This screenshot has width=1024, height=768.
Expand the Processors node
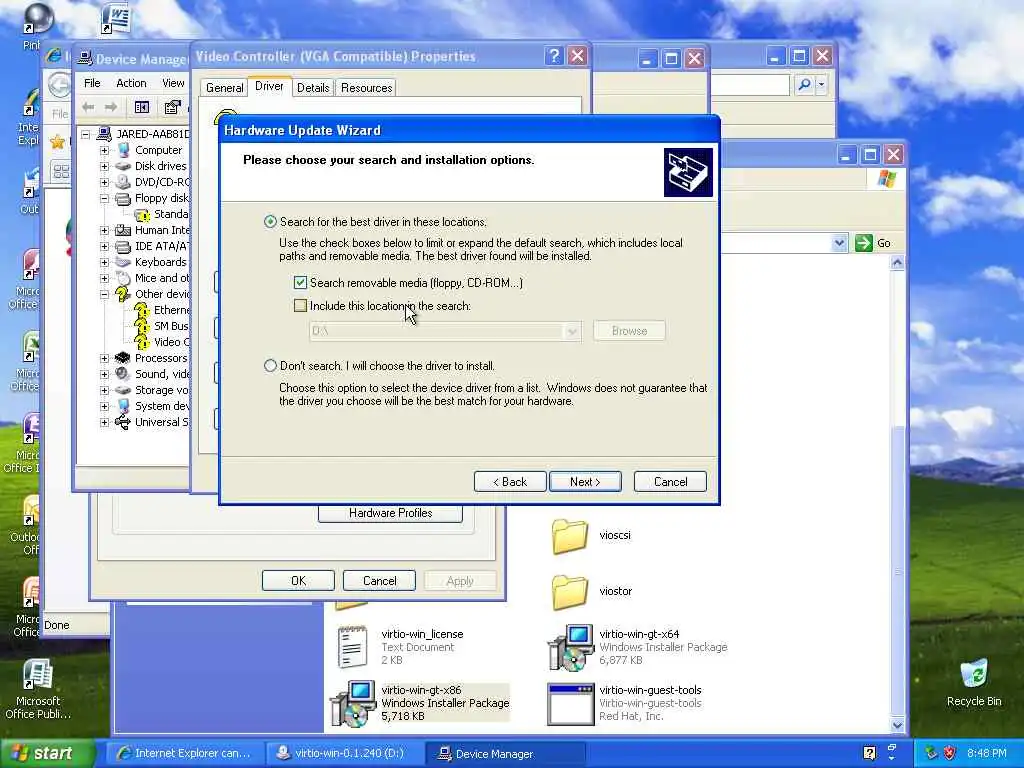point(104,358)
